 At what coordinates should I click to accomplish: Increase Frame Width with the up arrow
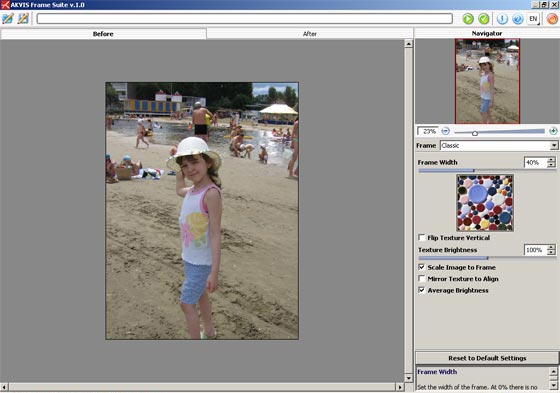point(551,160)
